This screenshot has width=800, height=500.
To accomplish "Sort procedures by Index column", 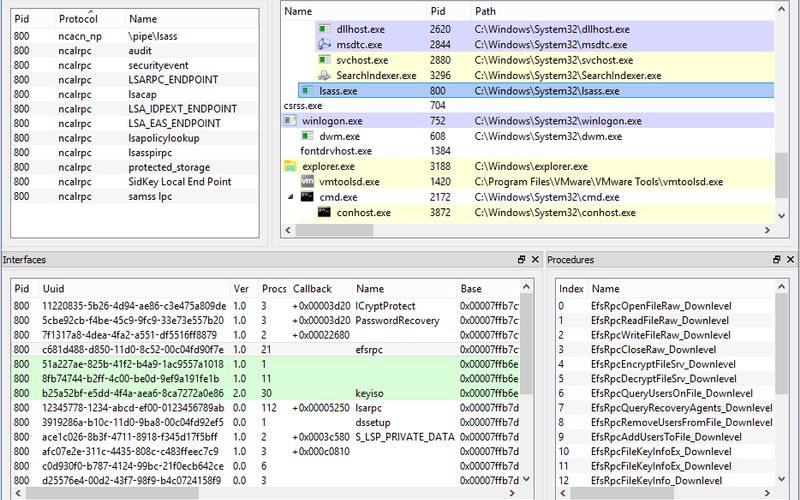I will pyautogui.click(x=571, y=288).
